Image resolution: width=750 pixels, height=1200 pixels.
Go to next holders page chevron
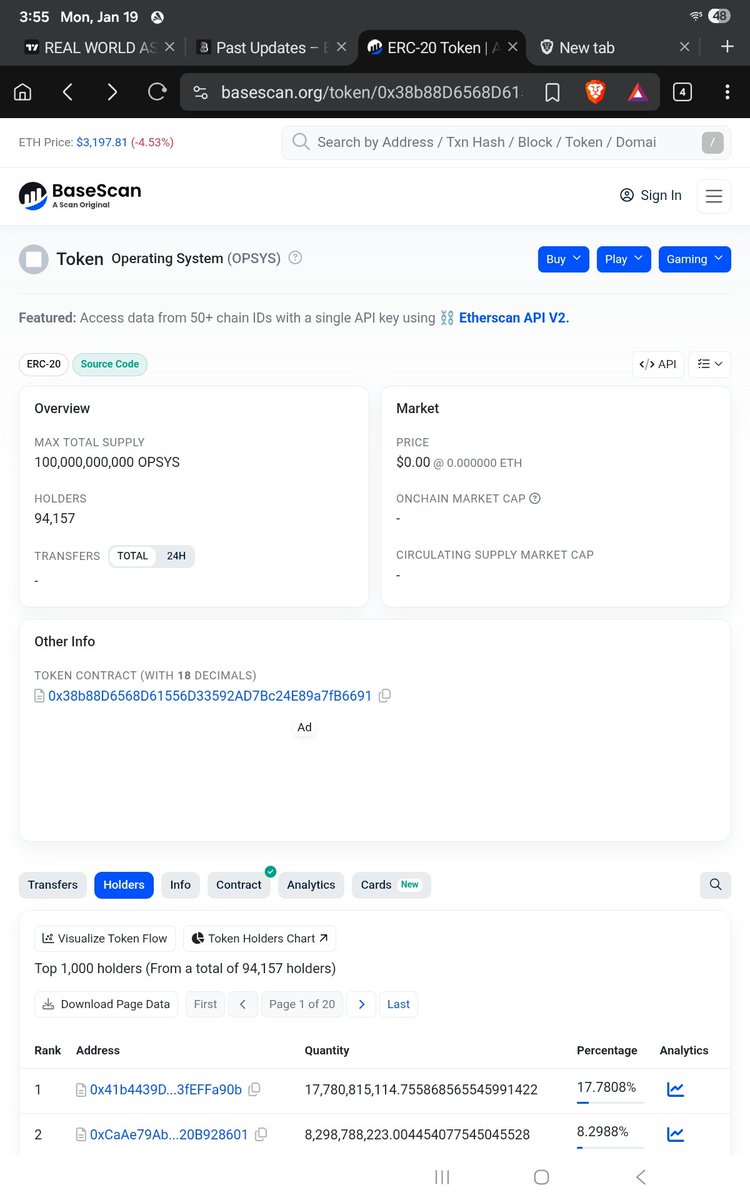[x=361, y=1004]
